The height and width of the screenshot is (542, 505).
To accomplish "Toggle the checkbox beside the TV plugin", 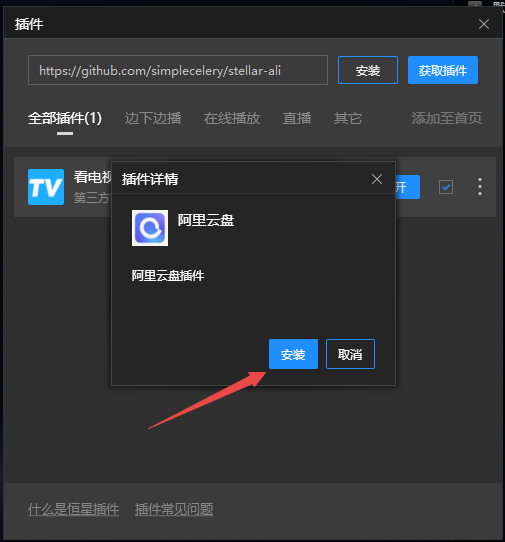I will point(446,187).
